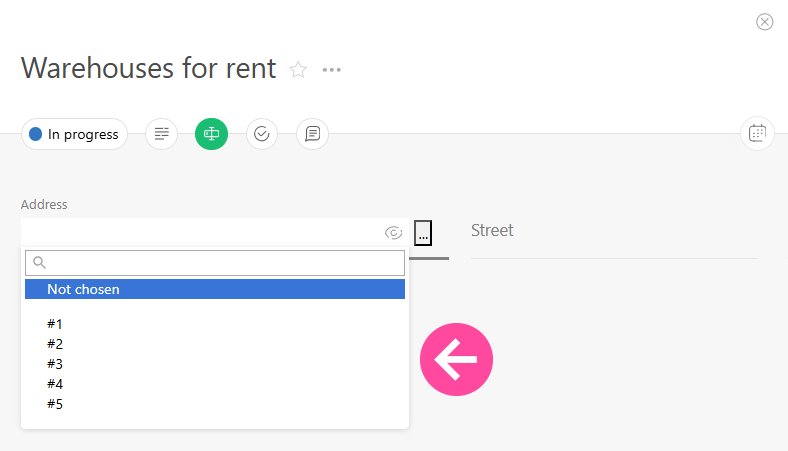Image resolution: width=788 pixels, height=451 pixels.
Task: Choose option #2 from the list
Action: click(x=55, y=344)
